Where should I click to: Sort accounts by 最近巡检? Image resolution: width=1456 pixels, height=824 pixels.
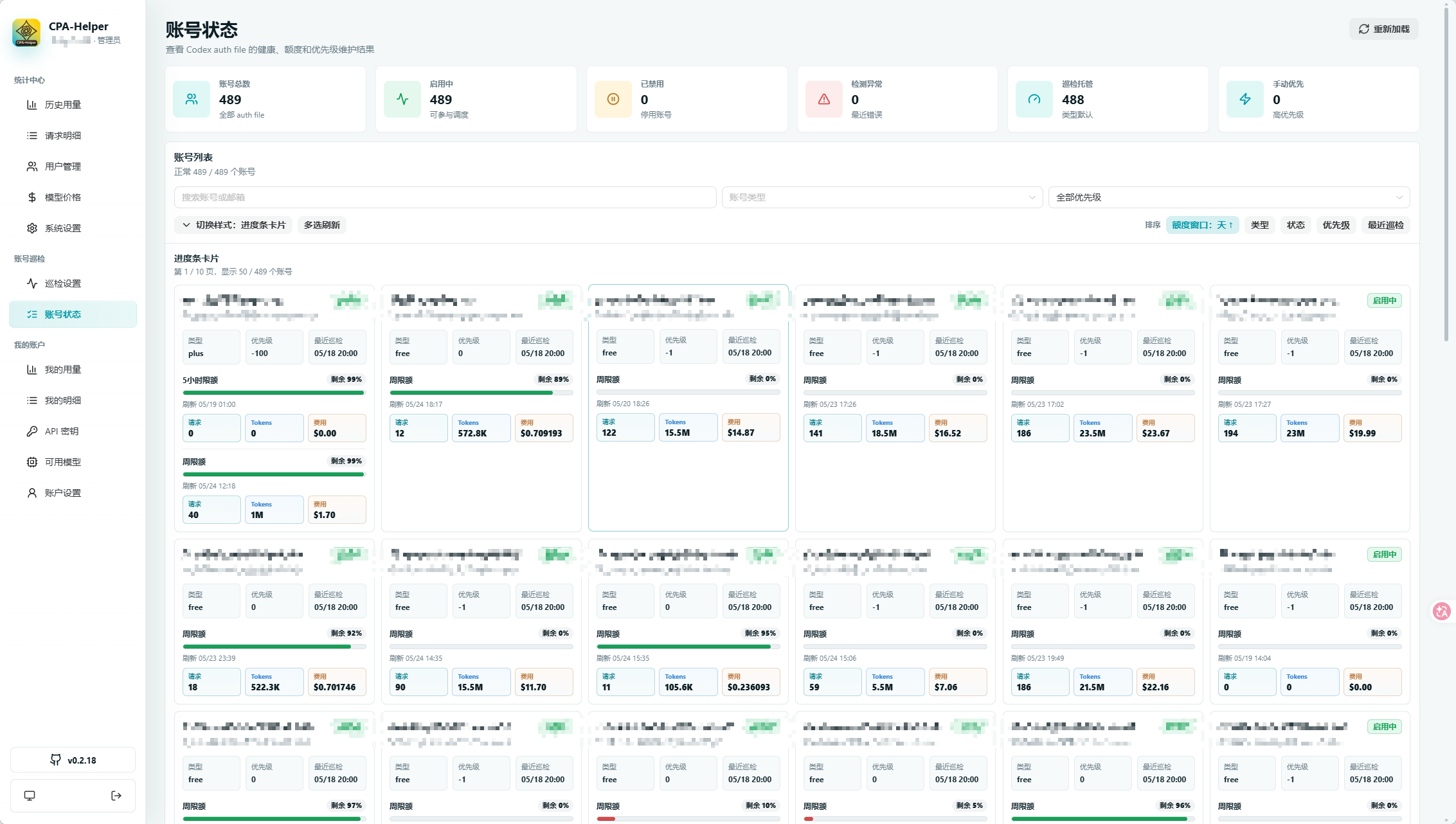[x=1385, y=225]
